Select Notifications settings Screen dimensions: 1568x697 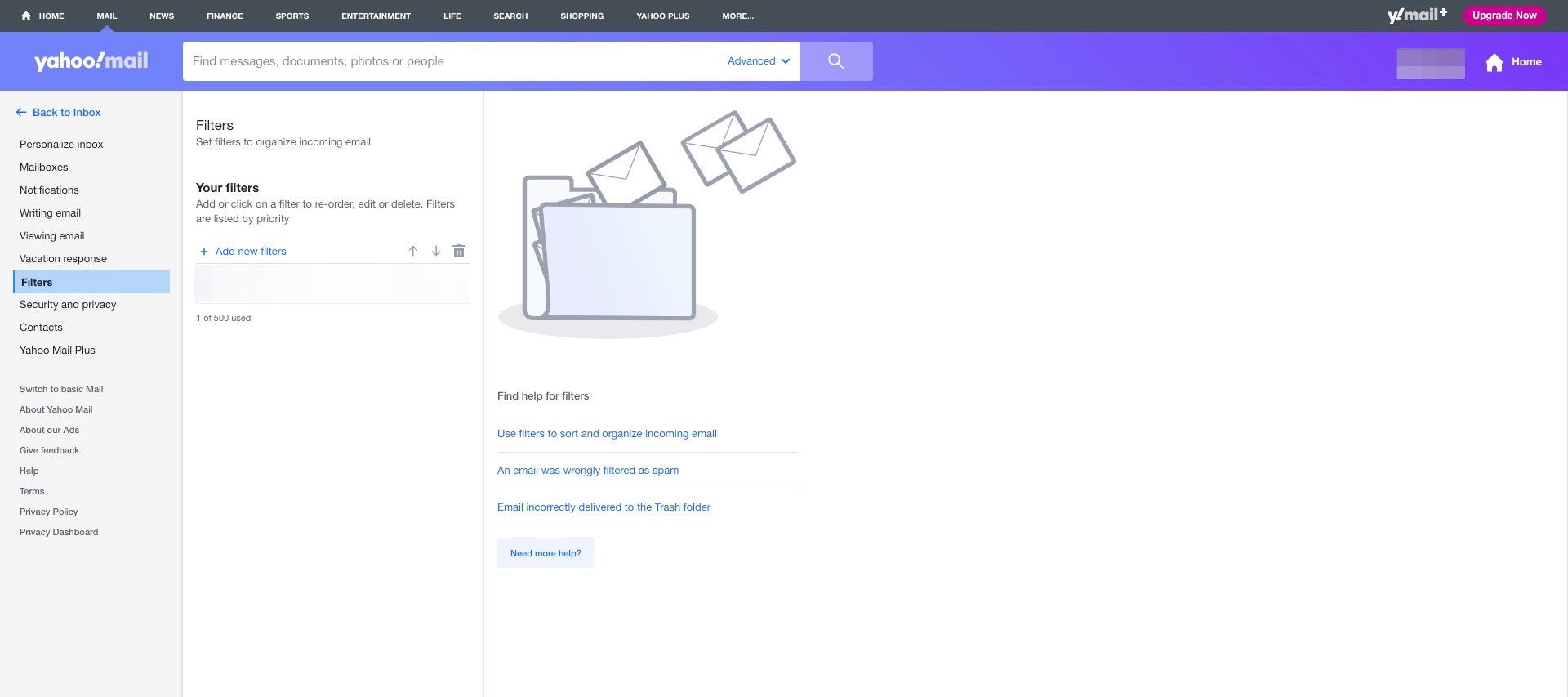(49, 190)
